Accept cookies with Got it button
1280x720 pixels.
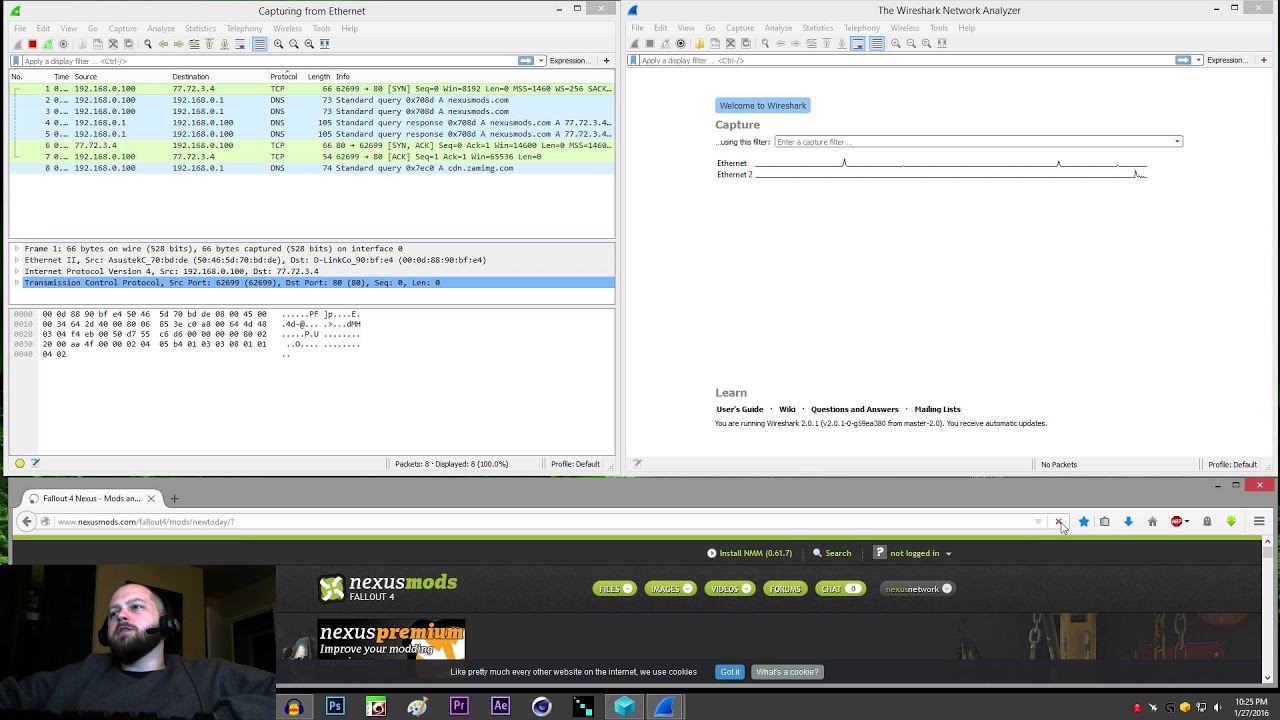click(x=730, y=672)
